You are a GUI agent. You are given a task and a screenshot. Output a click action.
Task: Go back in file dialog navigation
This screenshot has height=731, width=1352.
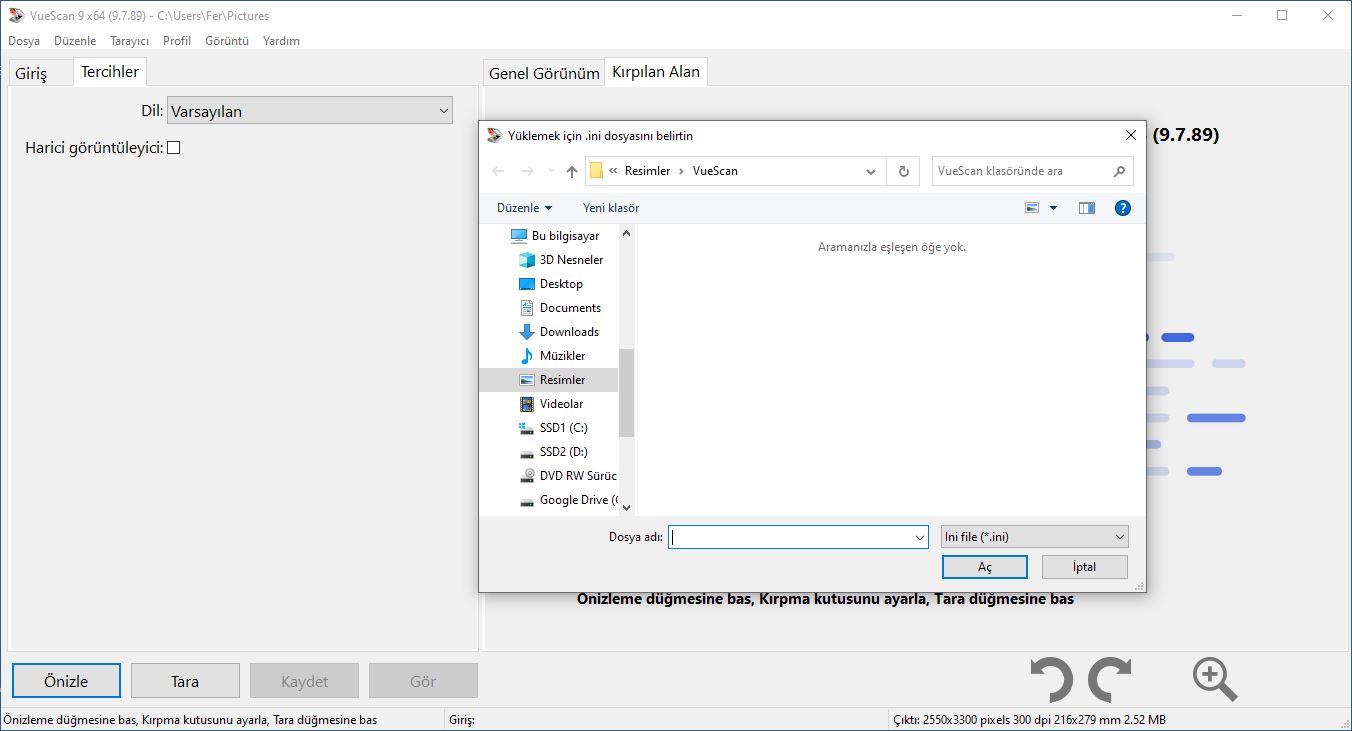[498, 171]
